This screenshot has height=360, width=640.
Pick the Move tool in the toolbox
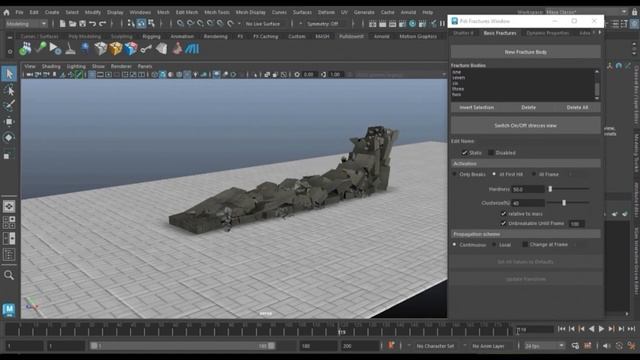coord(9,122)
